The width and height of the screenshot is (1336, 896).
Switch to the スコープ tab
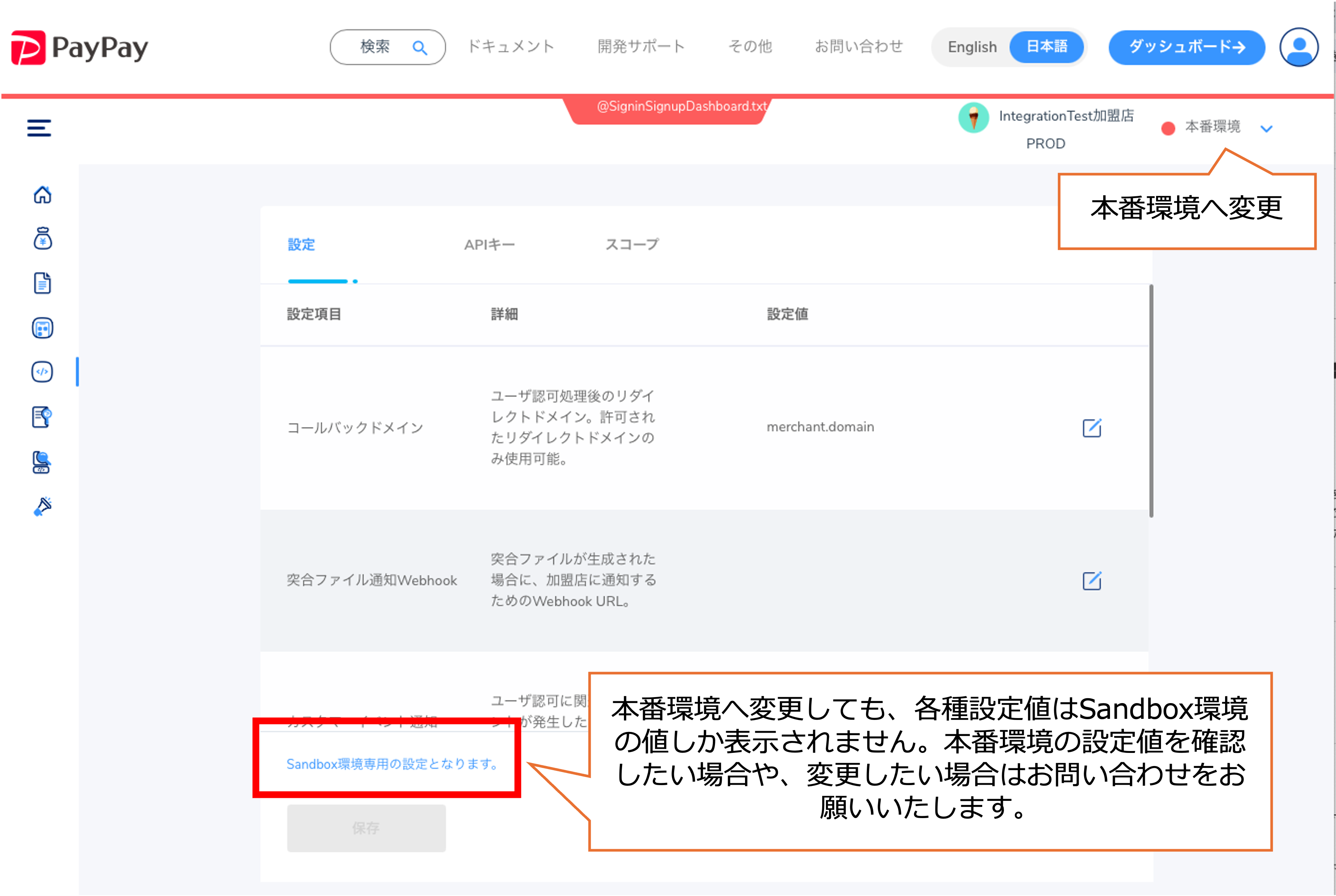tap(632, 245)
